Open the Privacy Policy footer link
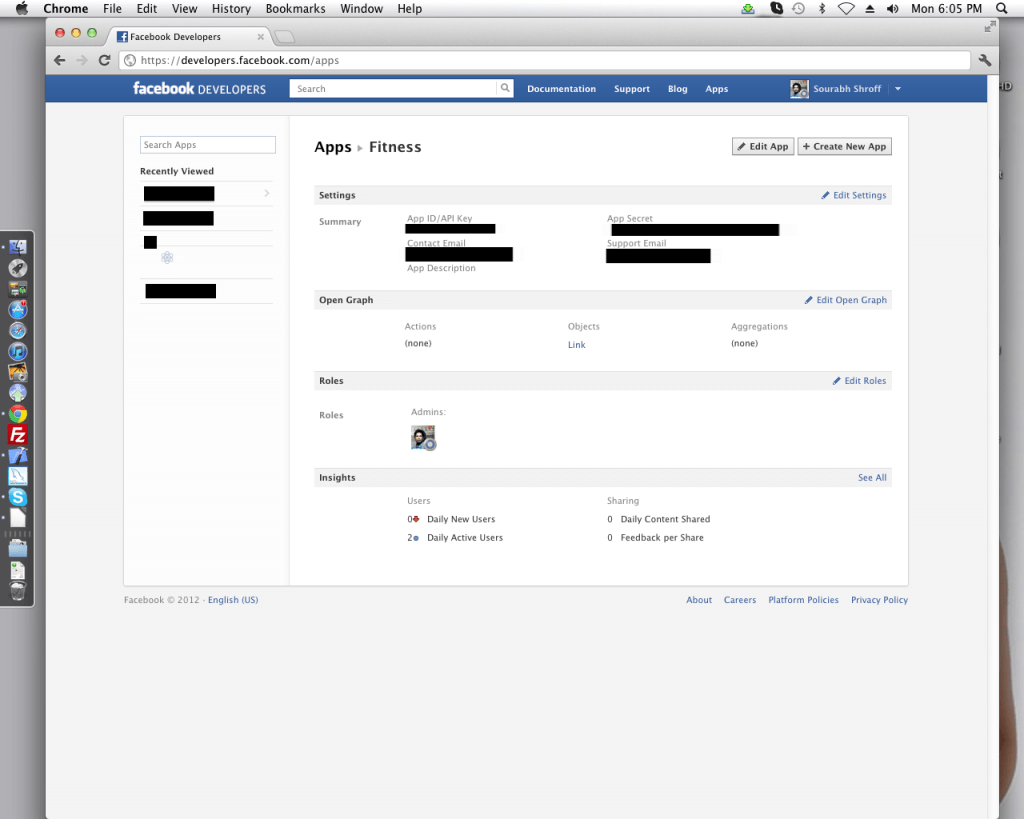Screen dimensions: 1024x819 click(x=879, y=600)
